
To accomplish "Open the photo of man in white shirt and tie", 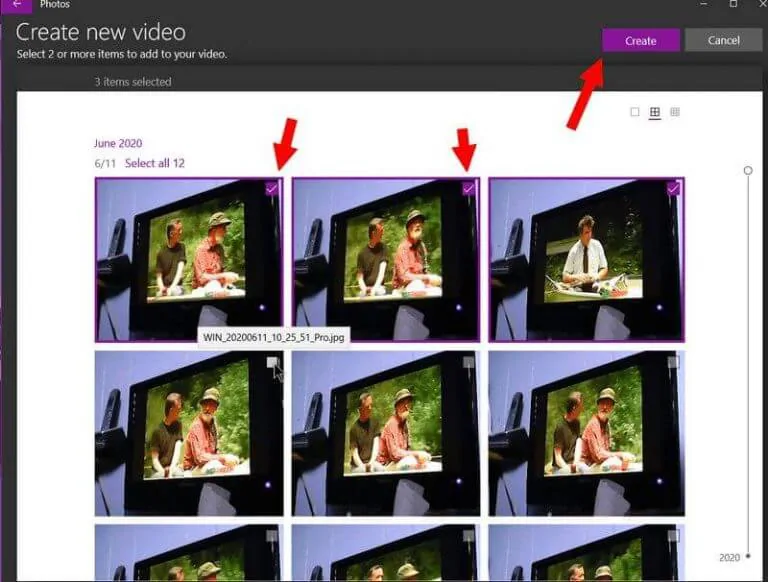I will point(586,260).
